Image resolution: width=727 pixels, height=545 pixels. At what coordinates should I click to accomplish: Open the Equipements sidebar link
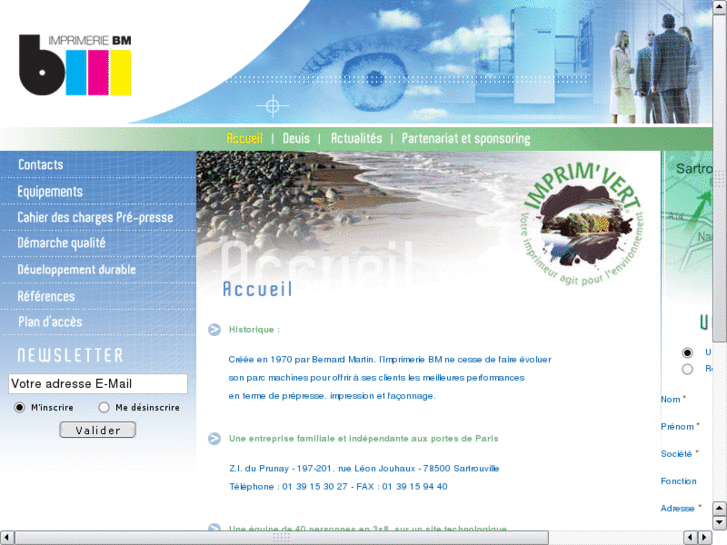tap(50, 192)
